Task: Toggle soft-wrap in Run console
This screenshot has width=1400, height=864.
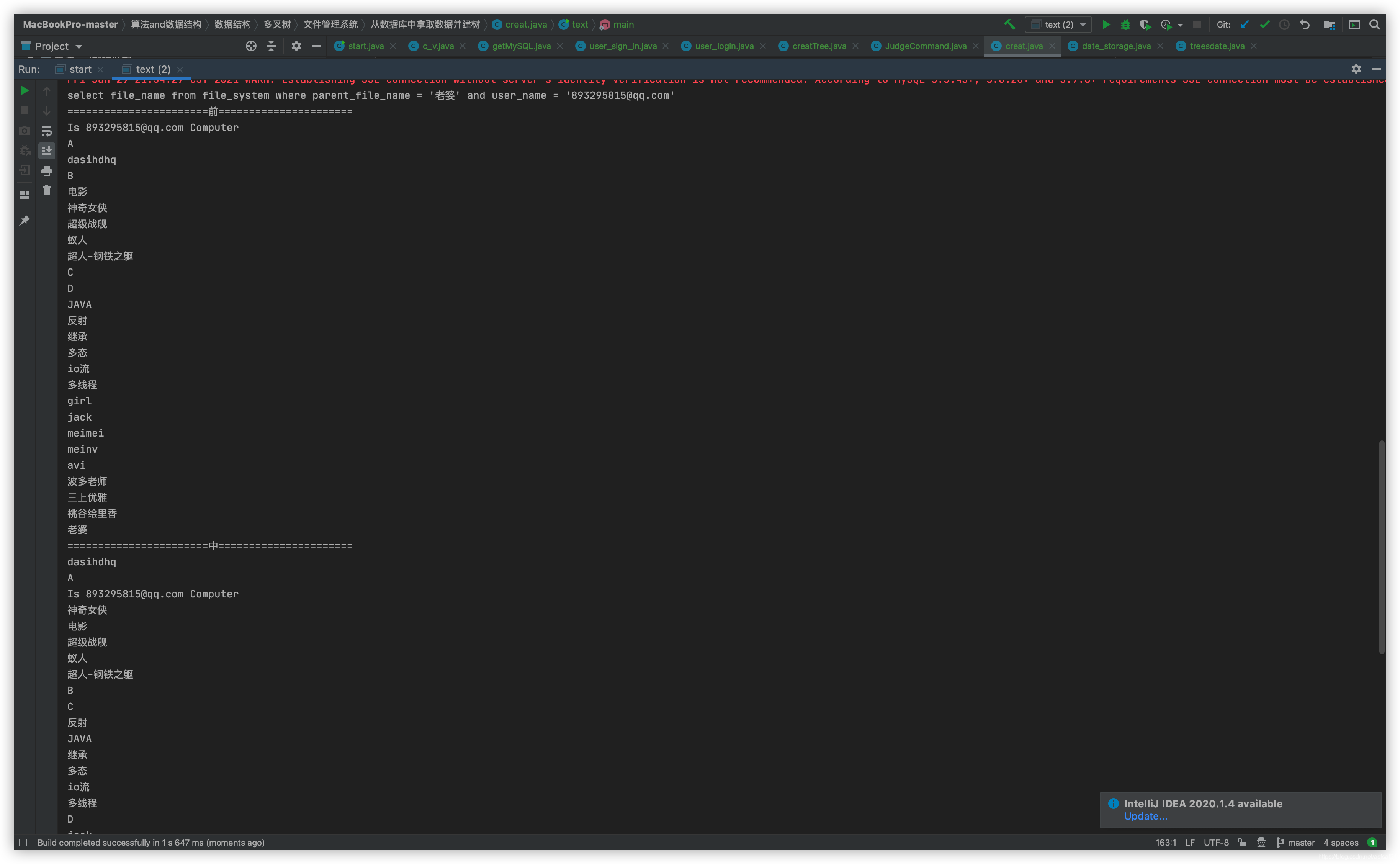Action: [47, 131]
